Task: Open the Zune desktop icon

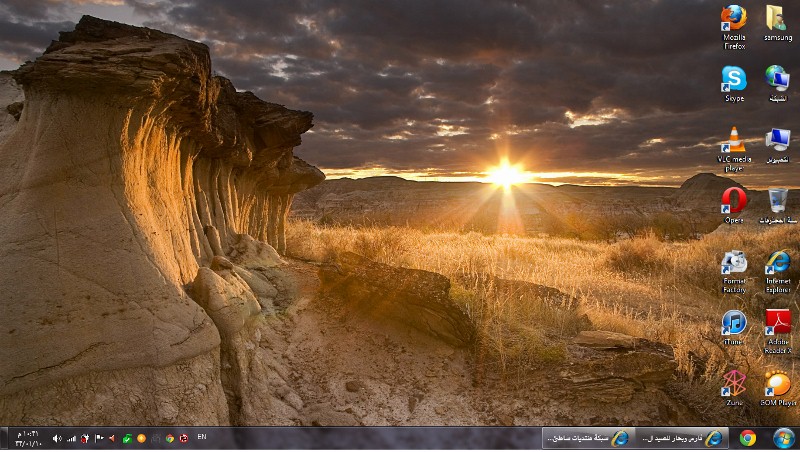Action: 734,383
